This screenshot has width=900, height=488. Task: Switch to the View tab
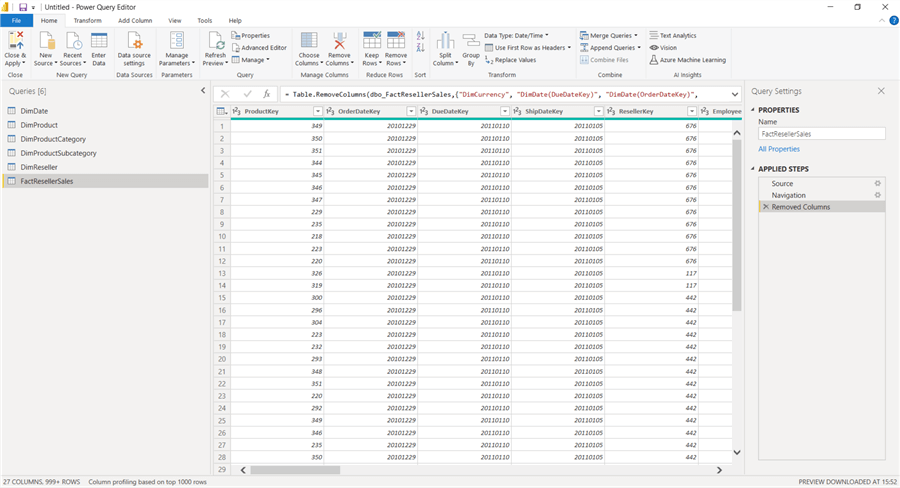click(x=174, y=21)
